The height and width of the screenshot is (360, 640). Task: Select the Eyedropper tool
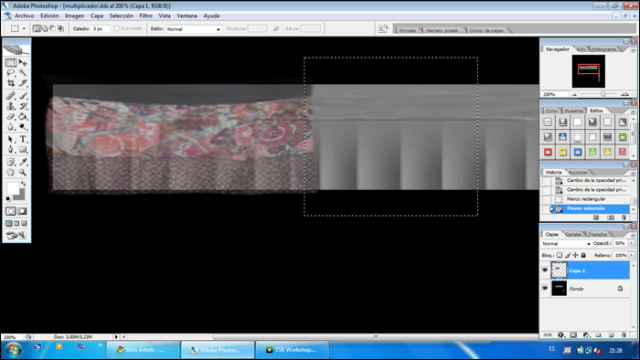point(23,162)
